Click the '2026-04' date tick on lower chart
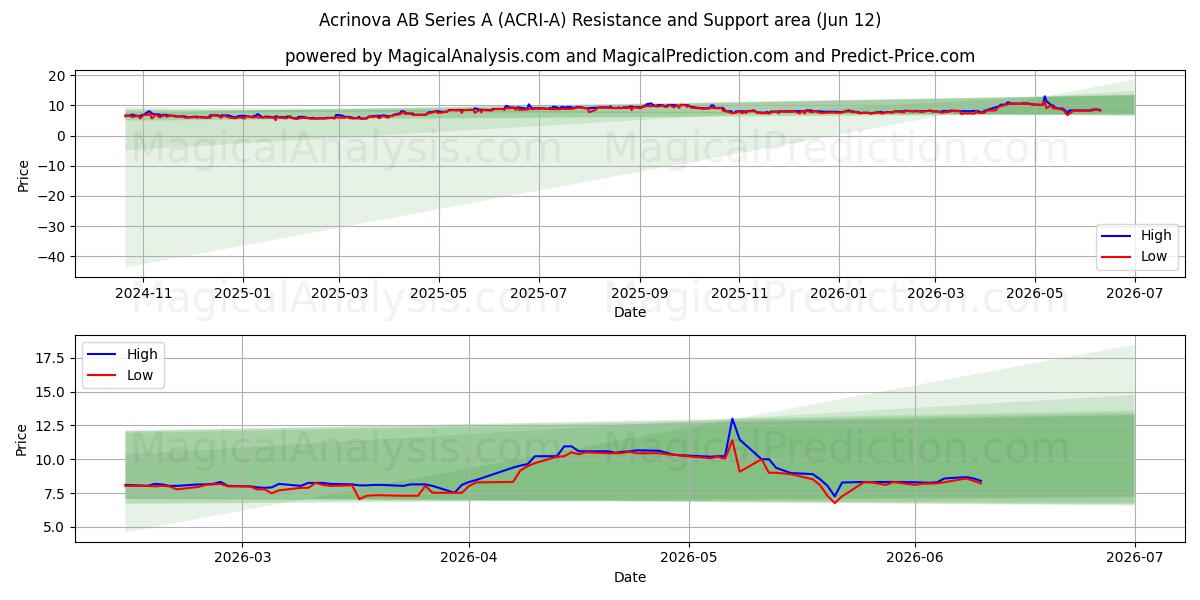 point(469,558)
